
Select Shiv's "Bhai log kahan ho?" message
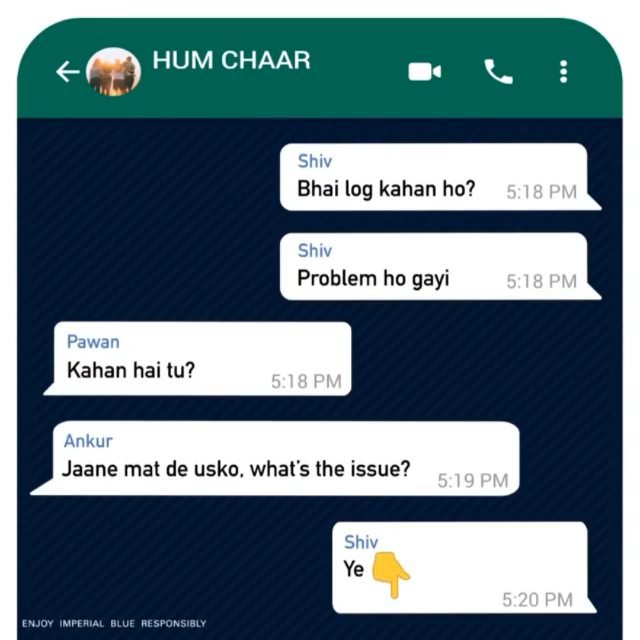(x=440, y=177)
